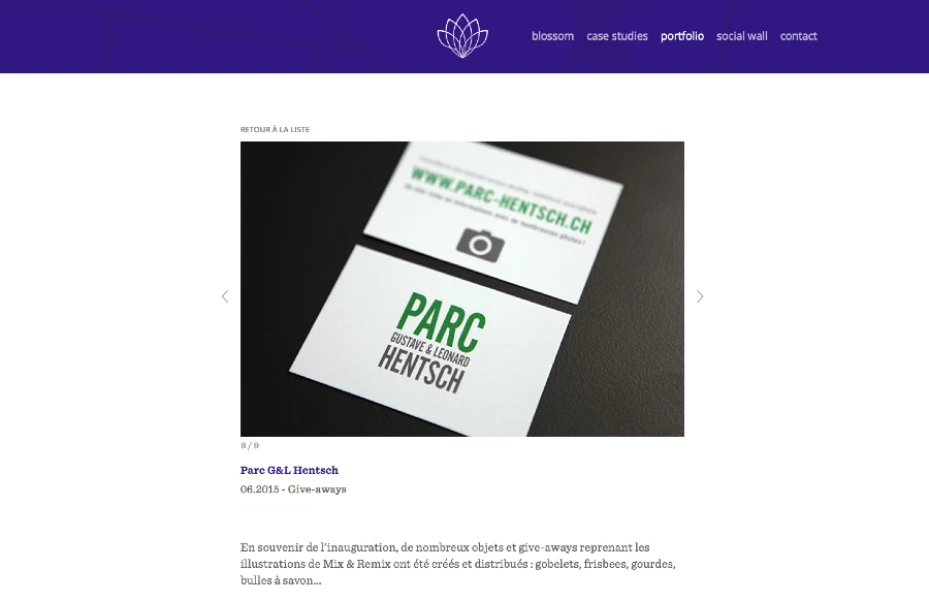
Task: Click the www.parc-hentsch.ch text on card
Action: pos(501,200)
